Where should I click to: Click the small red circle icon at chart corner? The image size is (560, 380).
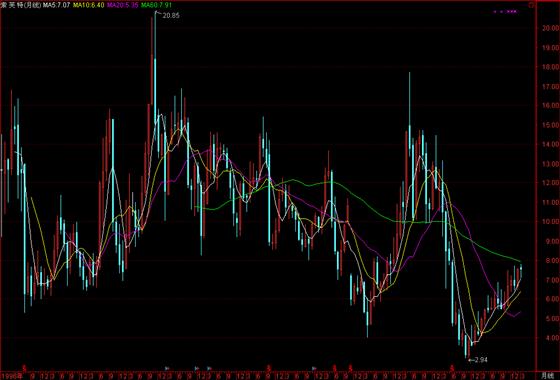[x=531, y=5]
